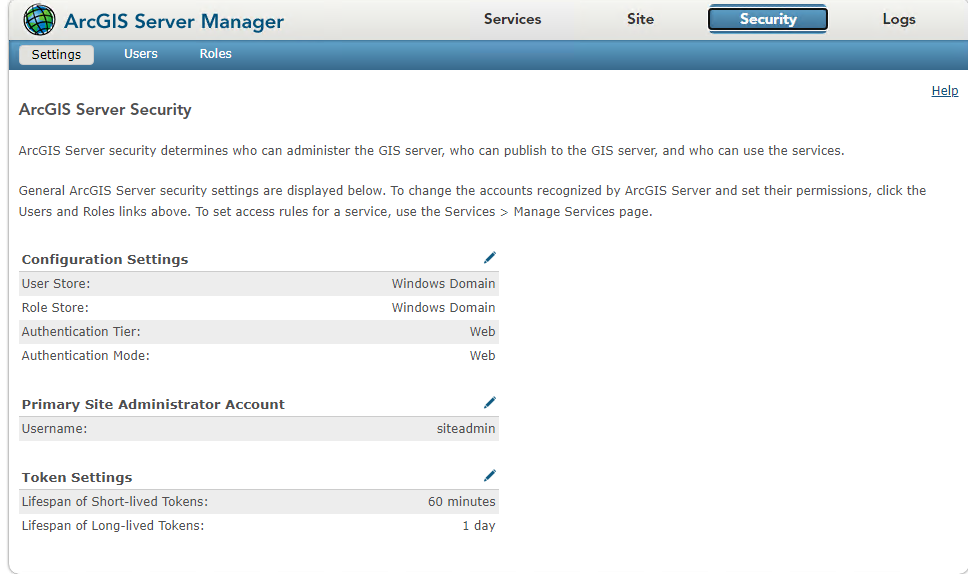
Task: Open the Services tab
Action: click(512, 19)
